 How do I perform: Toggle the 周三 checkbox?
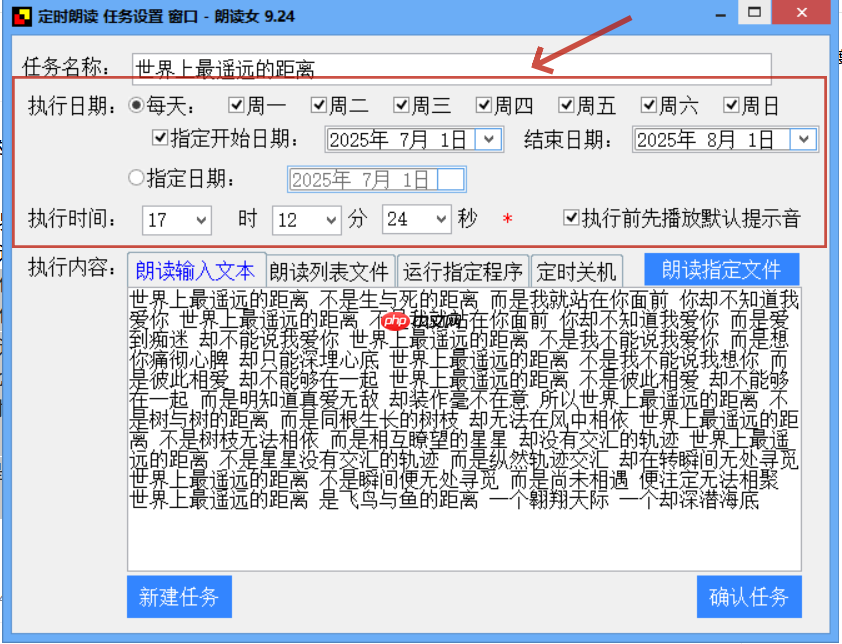[x=402, y=105]
